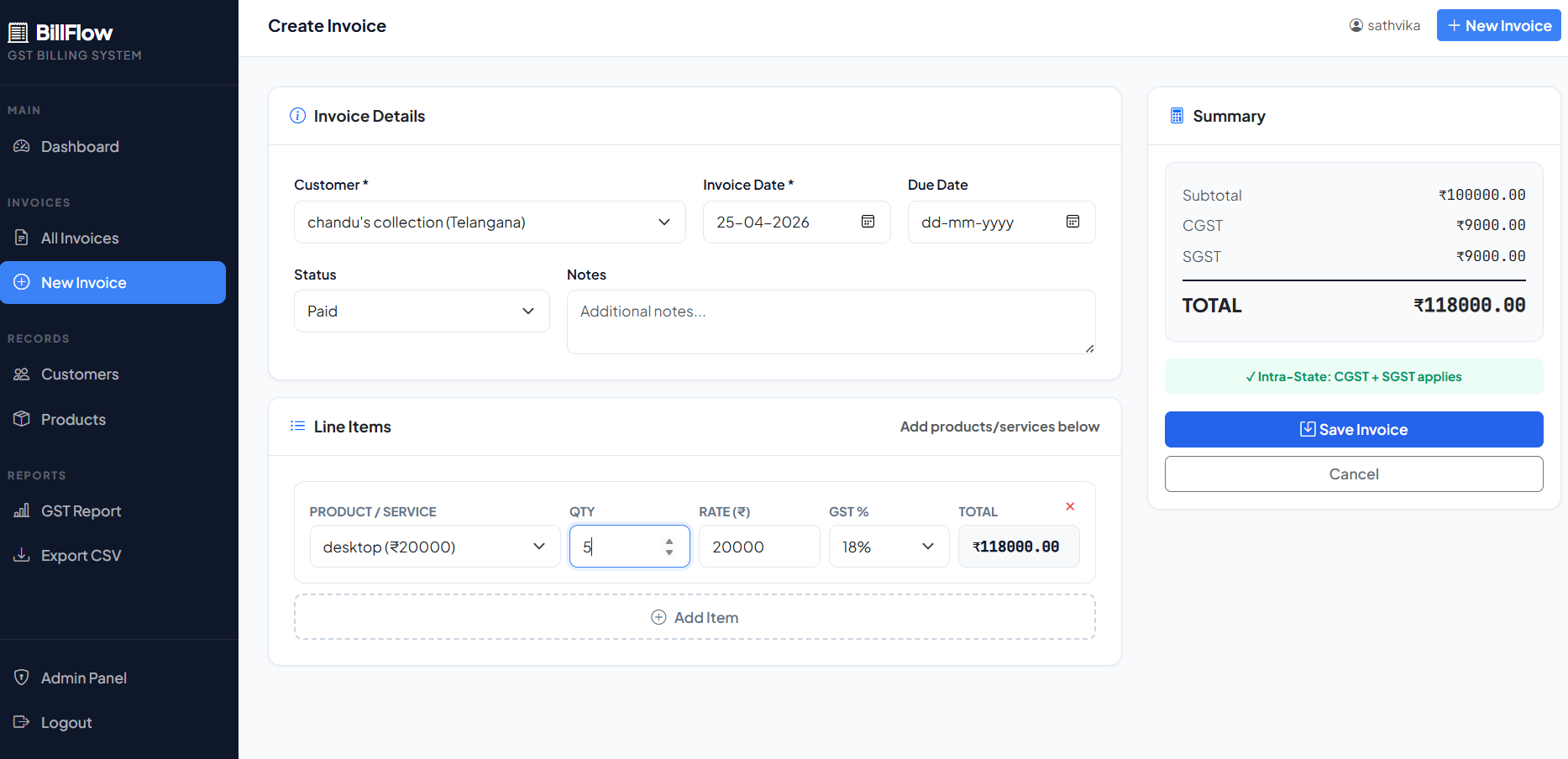Click the BillFlow logo icon
This screenshot has width=1568, height=759.
18,33
